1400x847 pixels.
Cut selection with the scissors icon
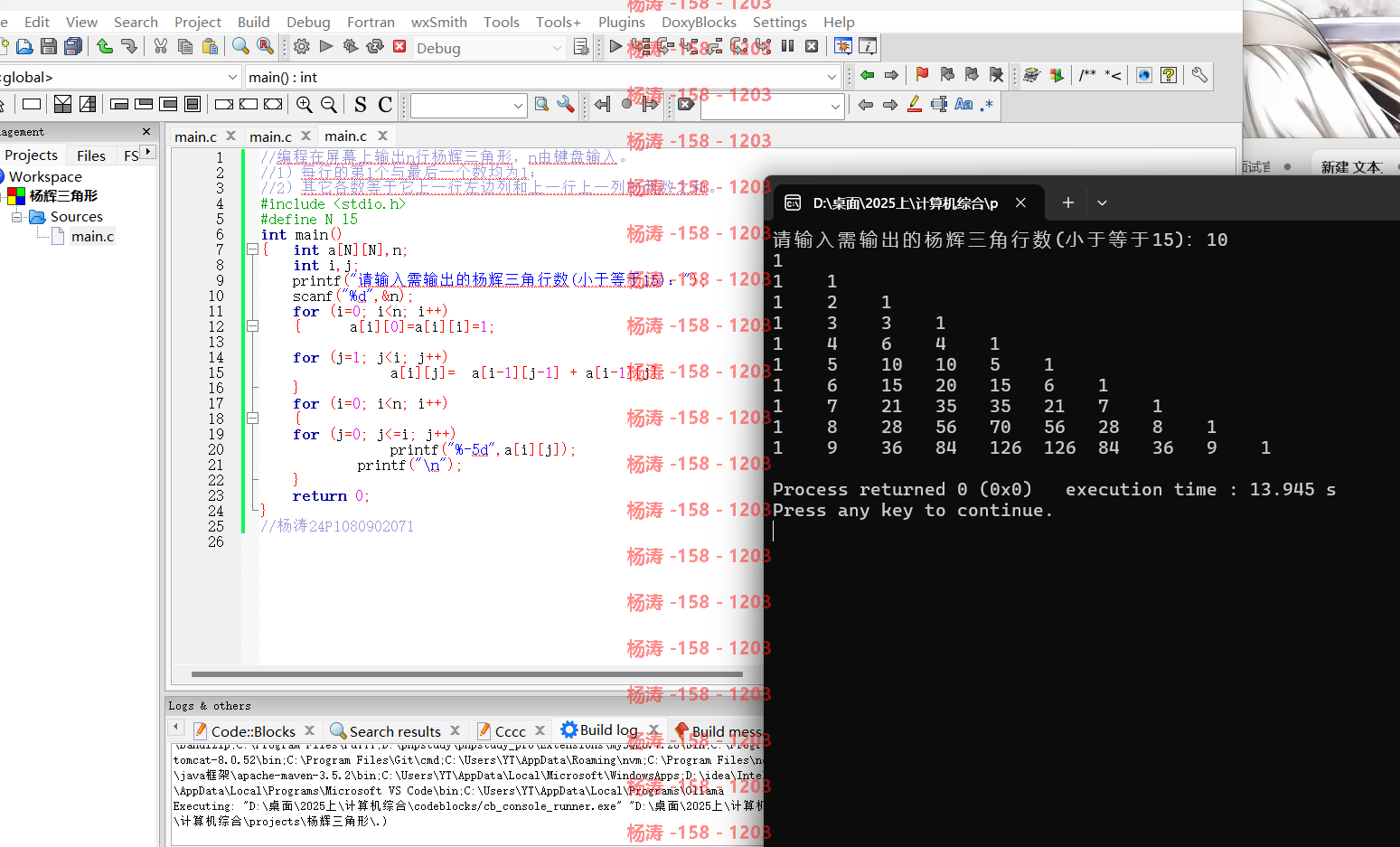161,46
